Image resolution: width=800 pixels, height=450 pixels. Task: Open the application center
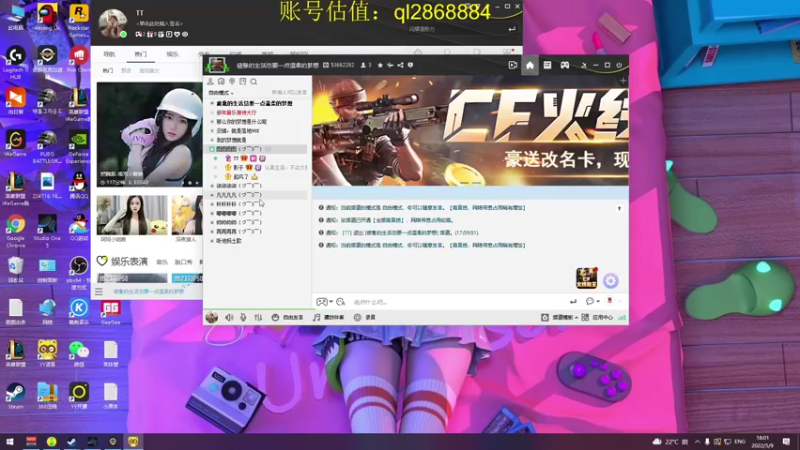(x=597, y=317)
